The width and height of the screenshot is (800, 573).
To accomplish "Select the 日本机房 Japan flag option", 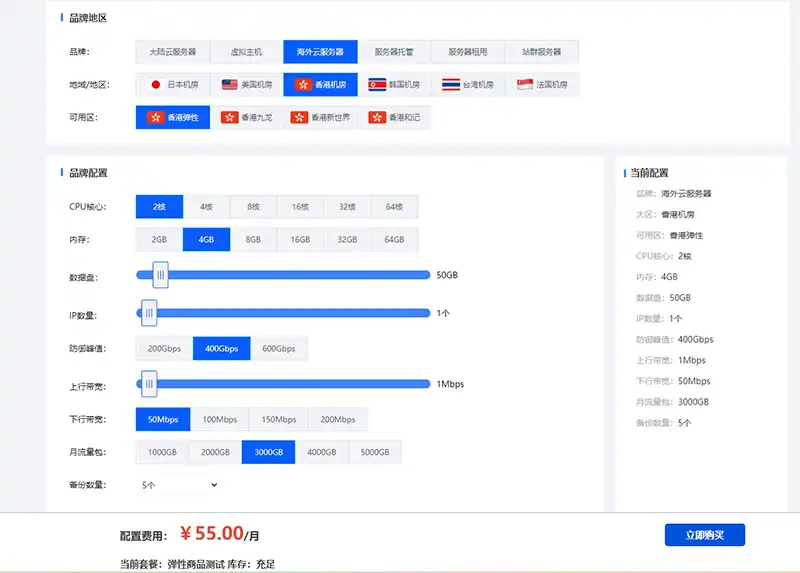I will (x=172, y=85).
